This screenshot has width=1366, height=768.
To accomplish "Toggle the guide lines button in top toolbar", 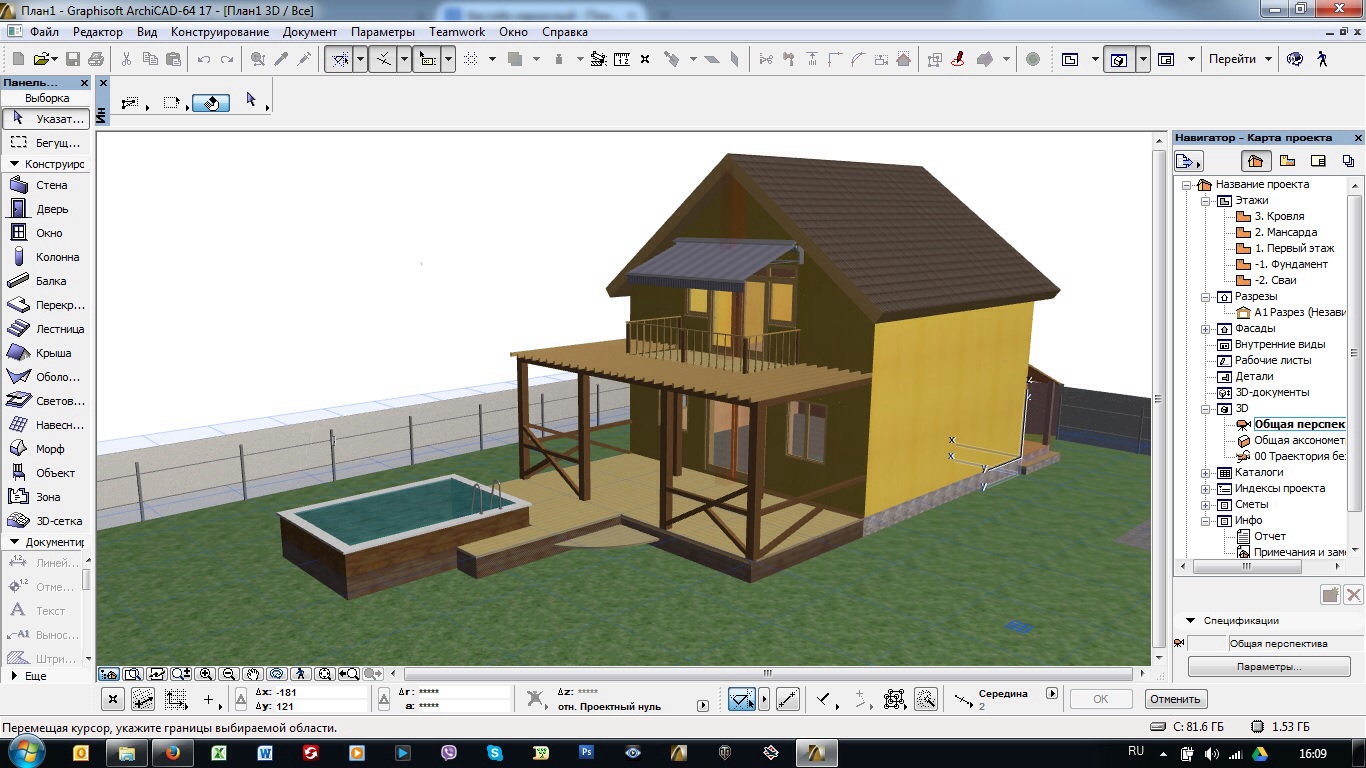I will [341, 59].
